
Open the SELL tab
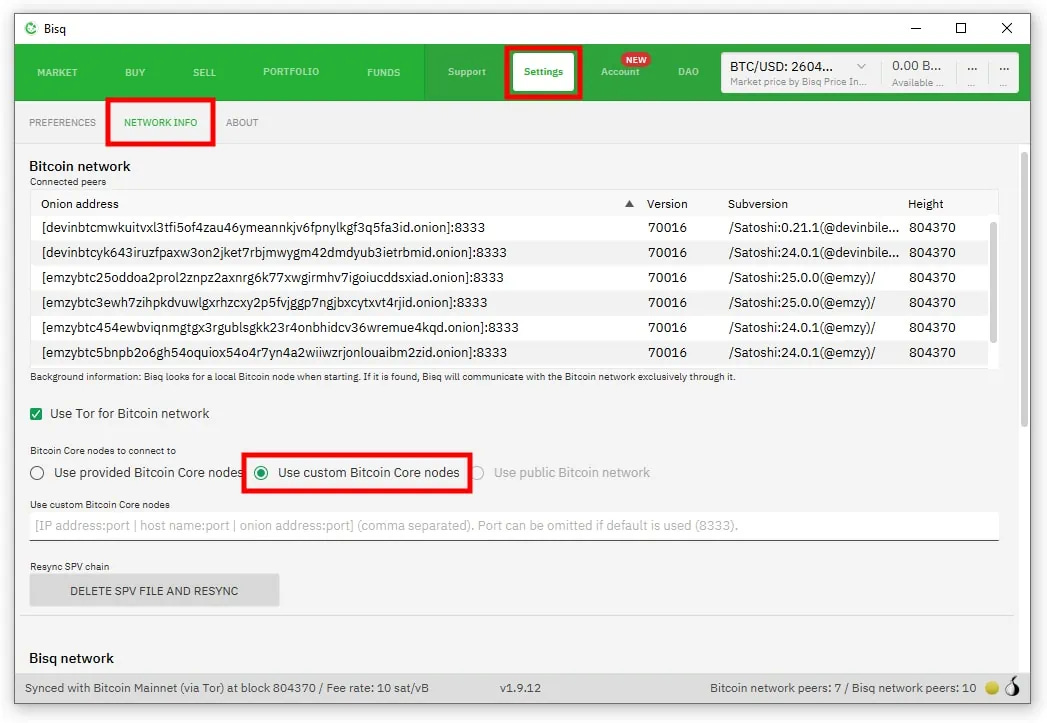coord(204,72)
